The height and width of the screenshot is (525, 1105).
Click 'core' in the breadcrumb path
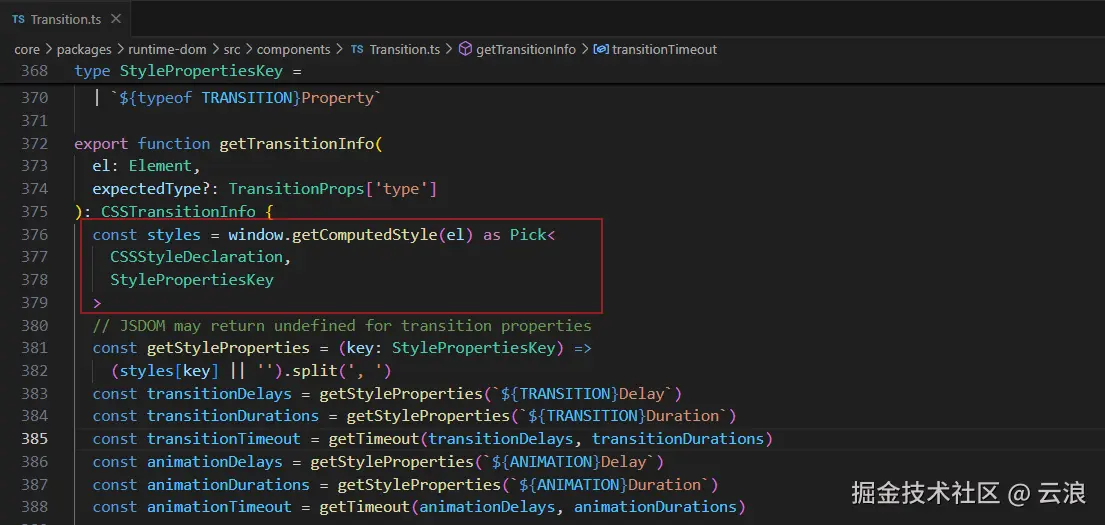(x=27, y=49)
